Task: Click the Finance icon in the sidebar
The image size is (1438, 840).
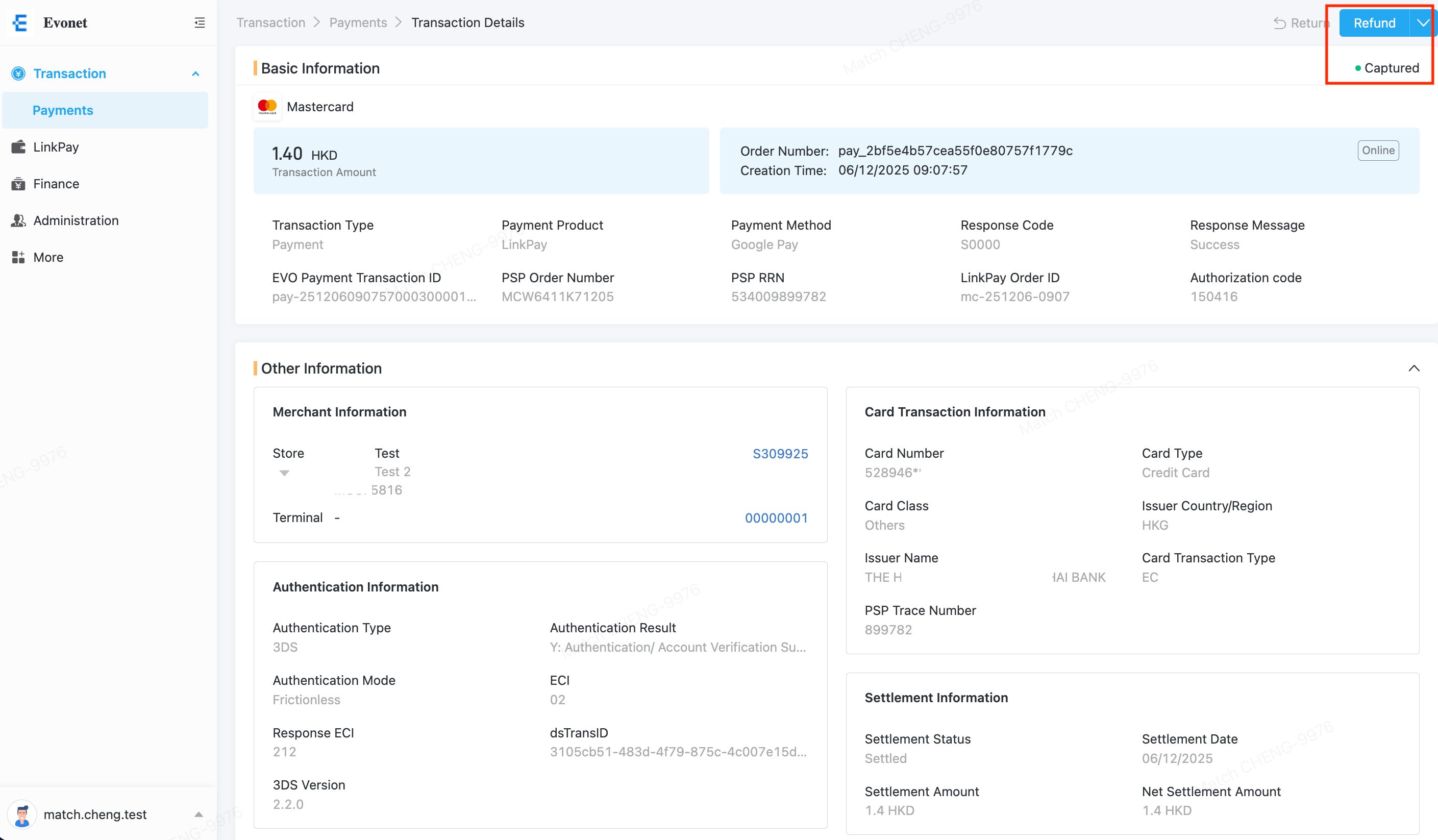Action: [18, 184]
